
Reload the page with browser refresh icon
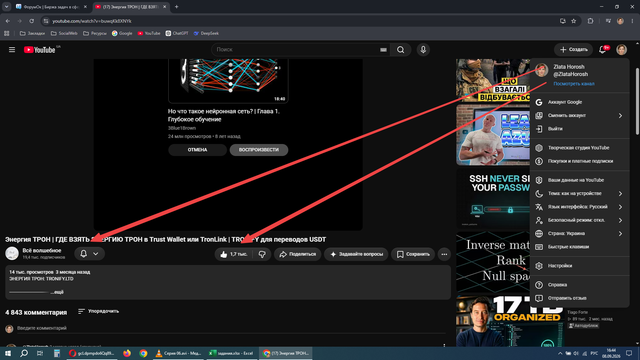[31, 21]
